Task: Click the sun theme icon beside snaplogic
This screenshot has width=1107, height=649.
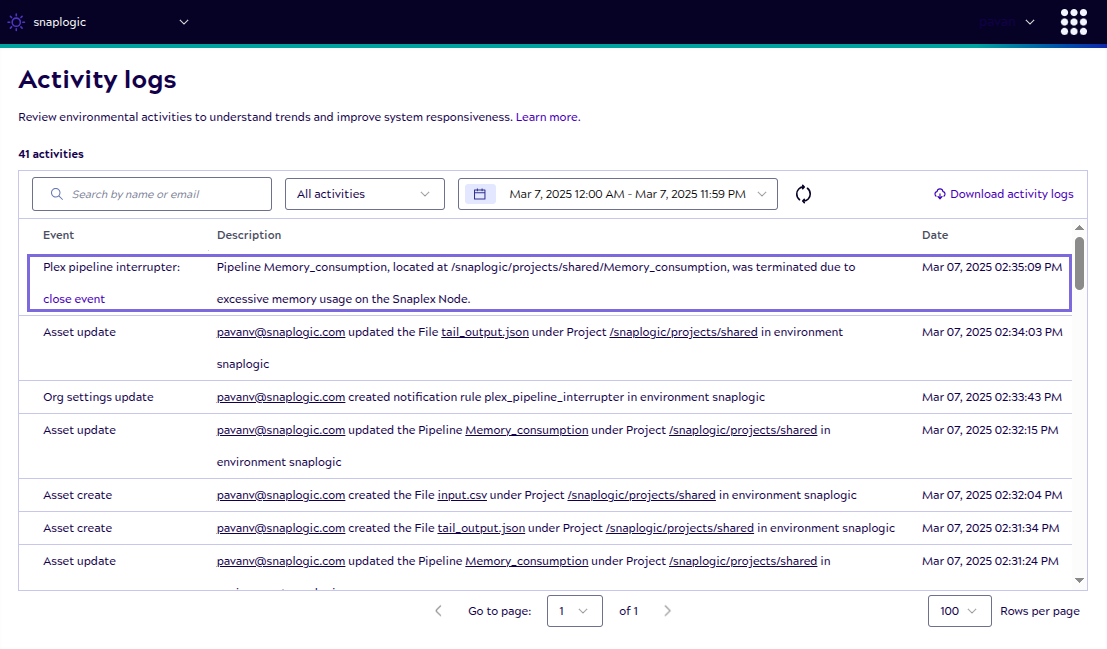Action: tap(15, 21)
